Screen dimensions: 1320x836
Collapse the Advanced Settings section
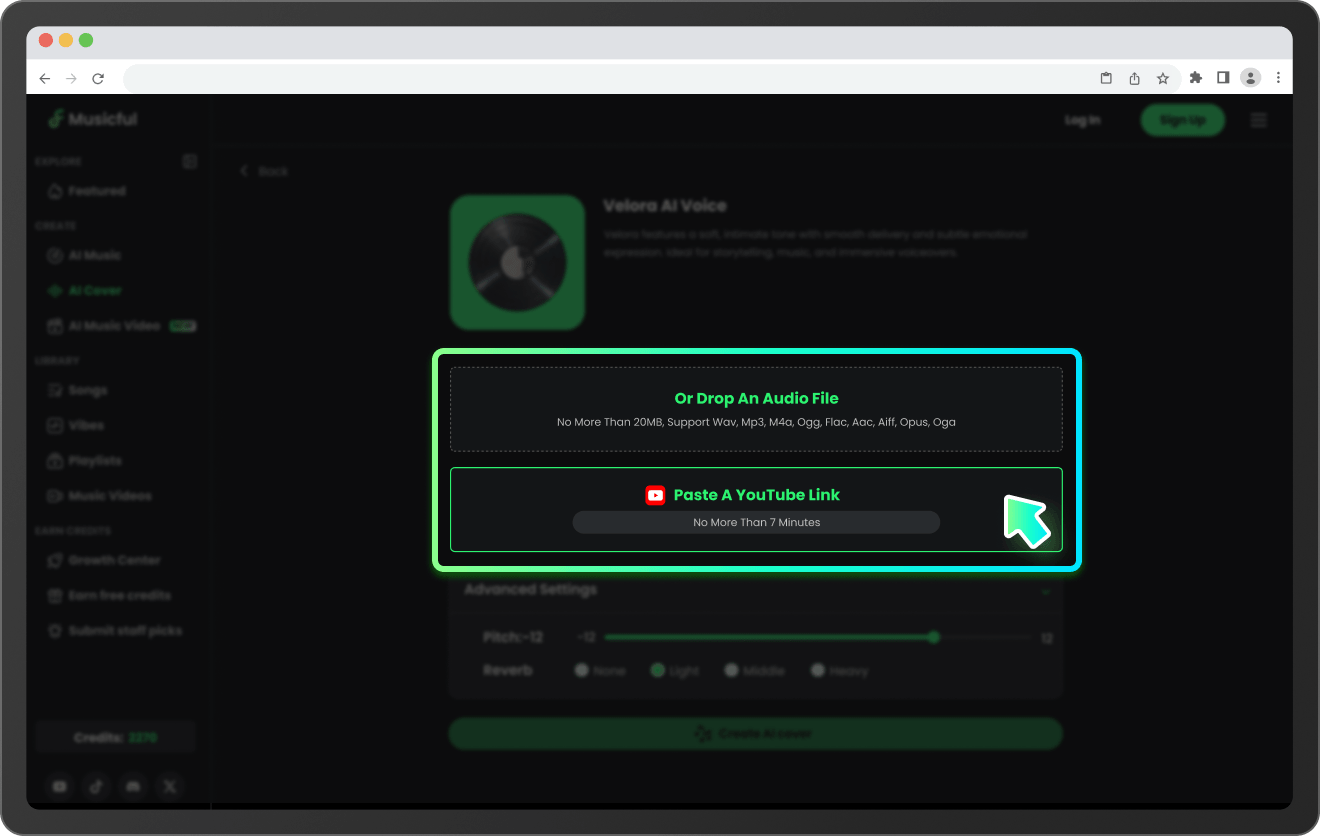pyautogui.click(x=1046, y=591)
